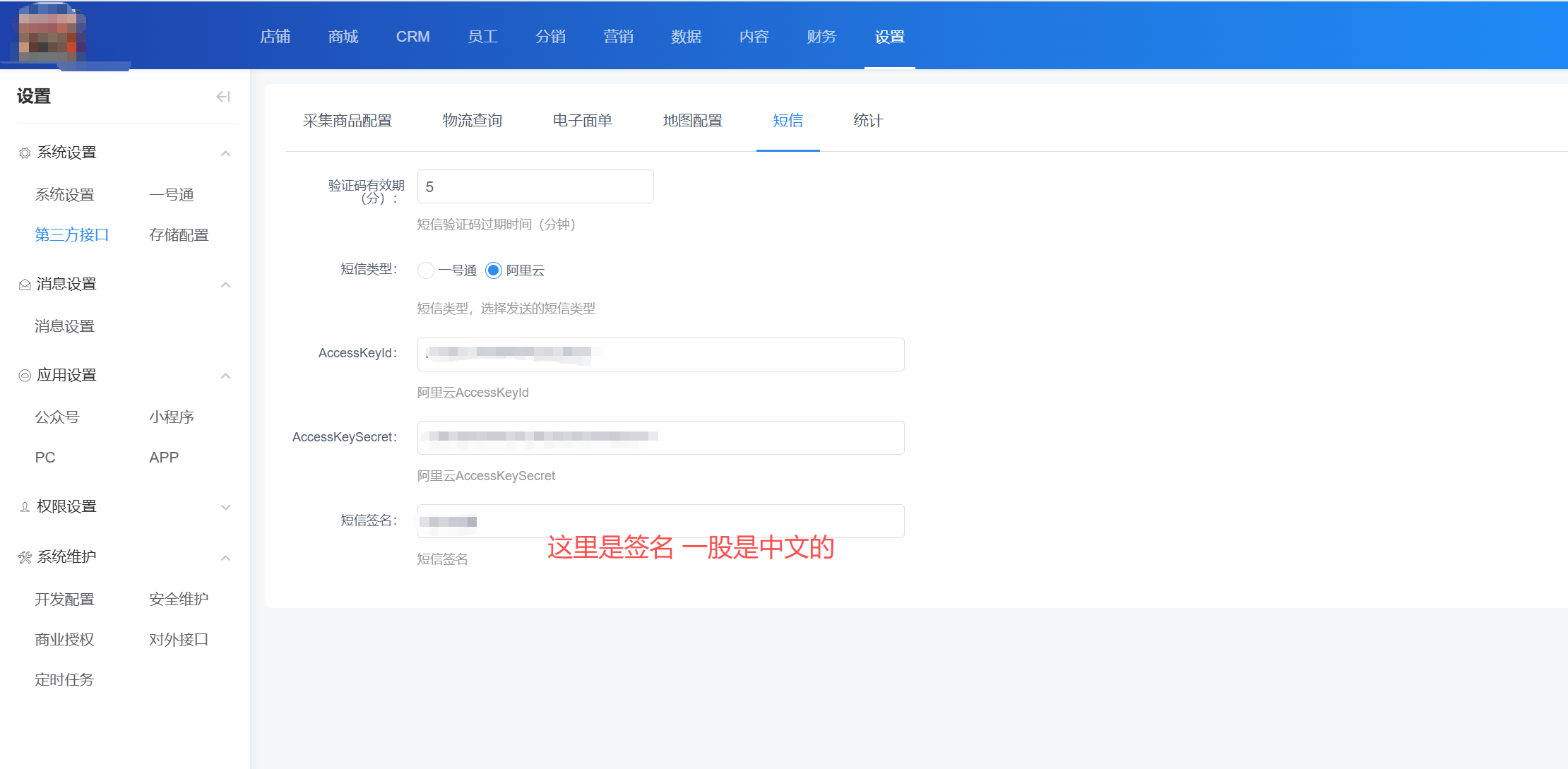Screen dimensions: 1568x769
Task: Expand the 权限设置 menu group chevron
Action: point(225,507)
